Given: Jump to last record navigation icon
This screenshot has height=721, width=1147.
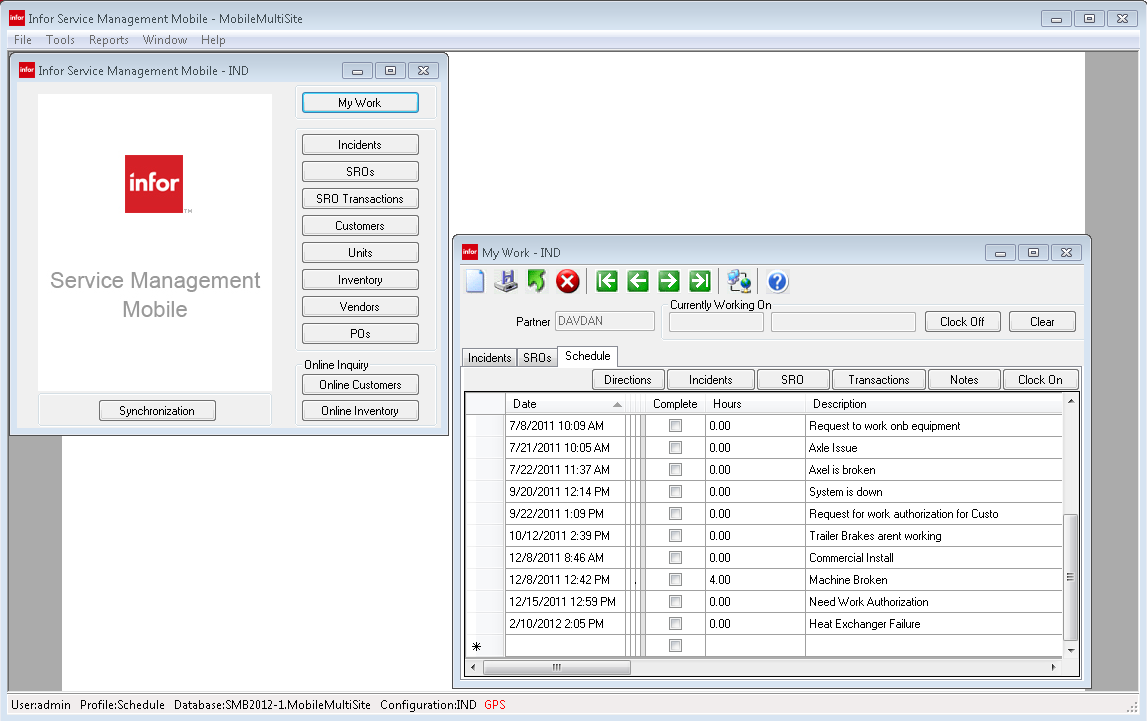Looking at the screenshot, I should 700,281.
